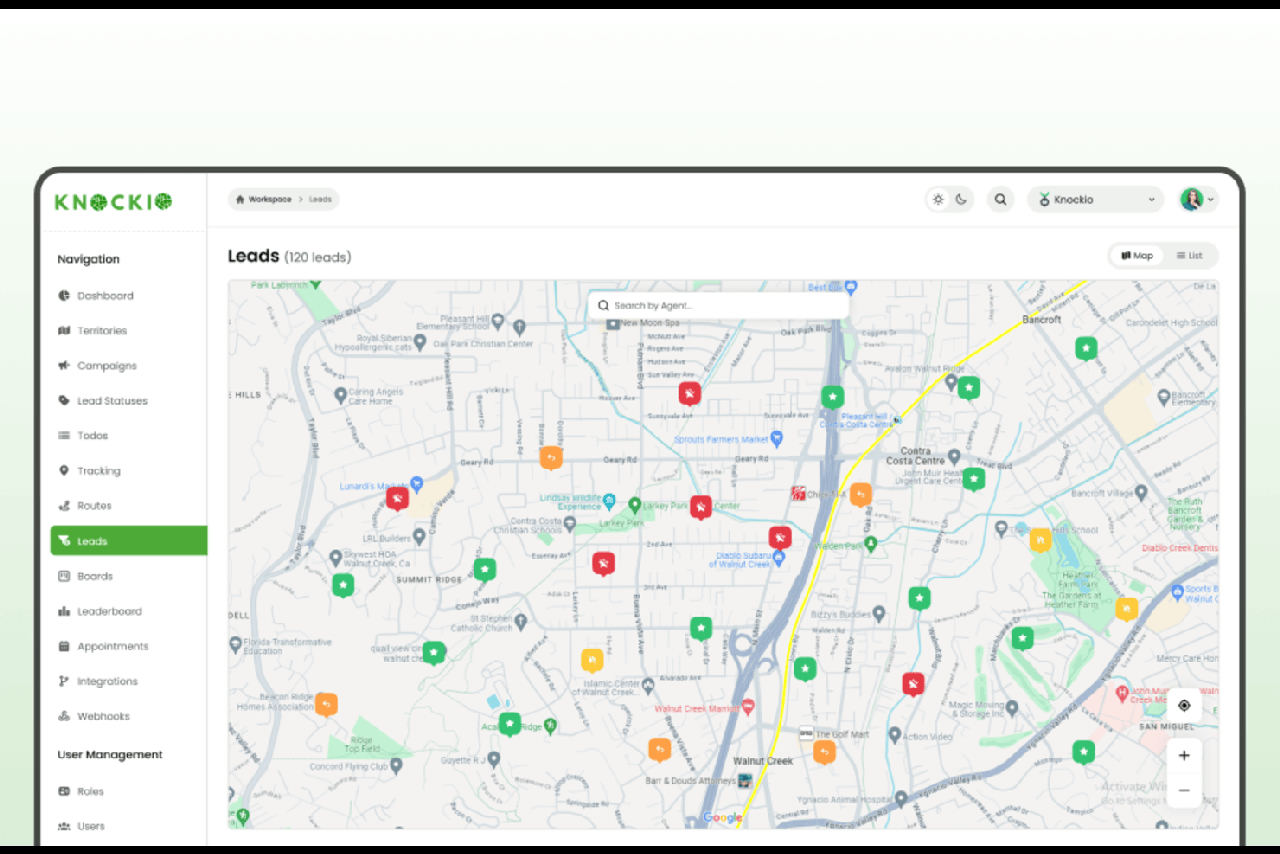Click the Lead Statuses tag icon

click(64, 401)
